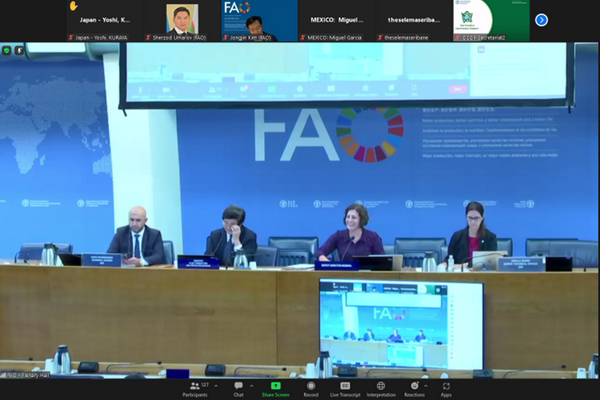The height and width of the screenshot is (400, 600).
Task: Select the Japan - Yoshi participant tile
Action: click(105, 20)
